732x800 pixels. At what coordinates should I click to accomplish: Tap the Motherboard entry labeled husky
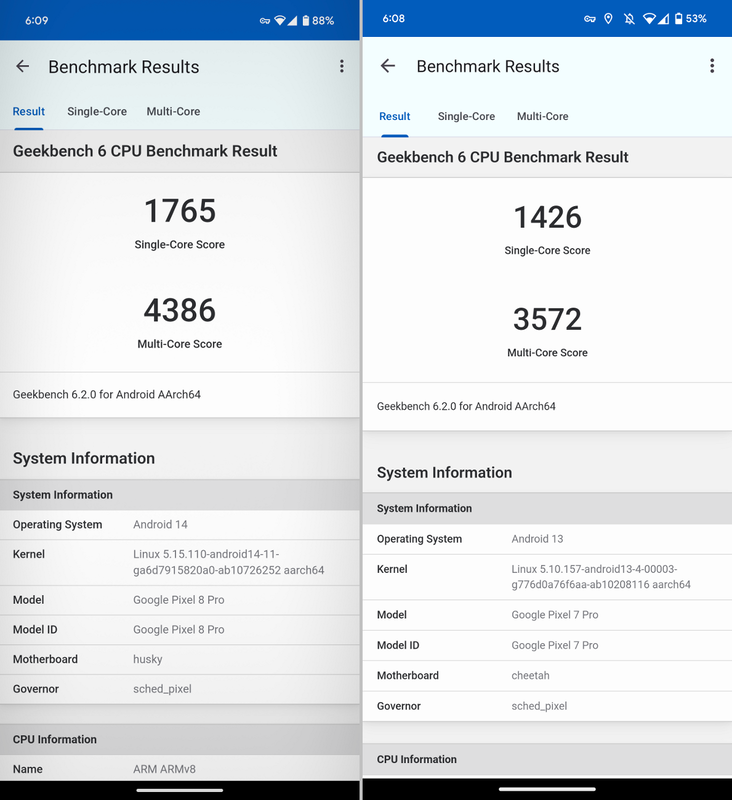click(x=180, y=659)
